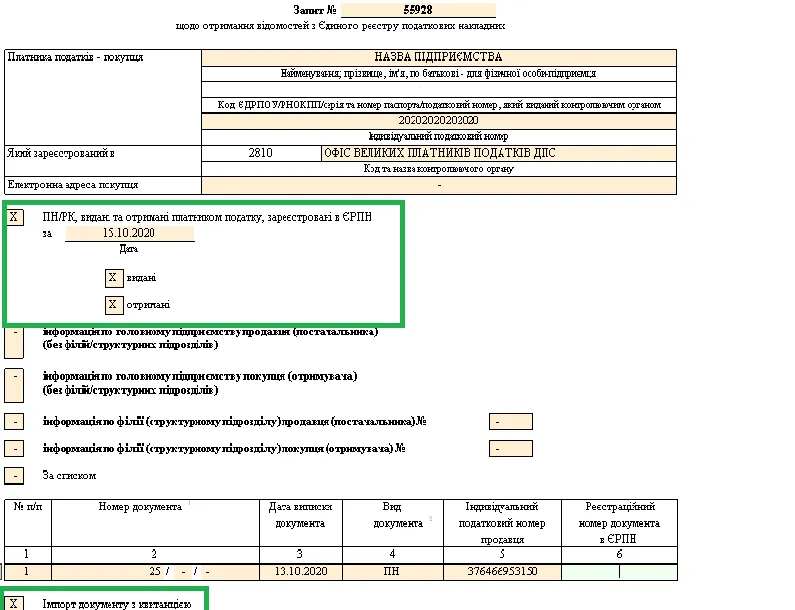Toggle the ПН/РК registered in ЄРПН checkbox

14,218
